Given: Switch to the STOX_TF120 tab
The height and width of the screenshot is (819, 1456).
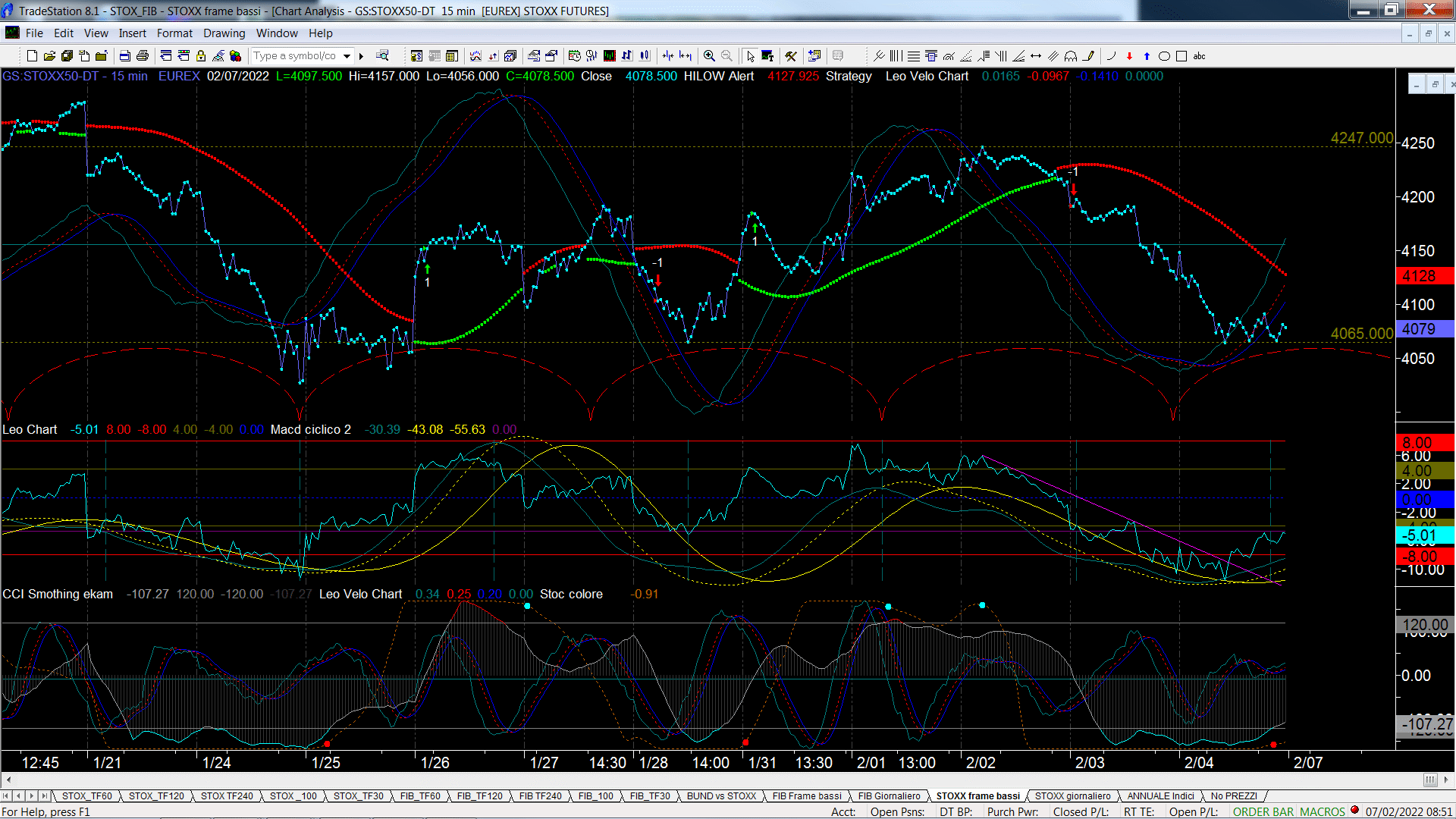Looking at the screenshot, I should pyautogui.click(x=156, y=796).
